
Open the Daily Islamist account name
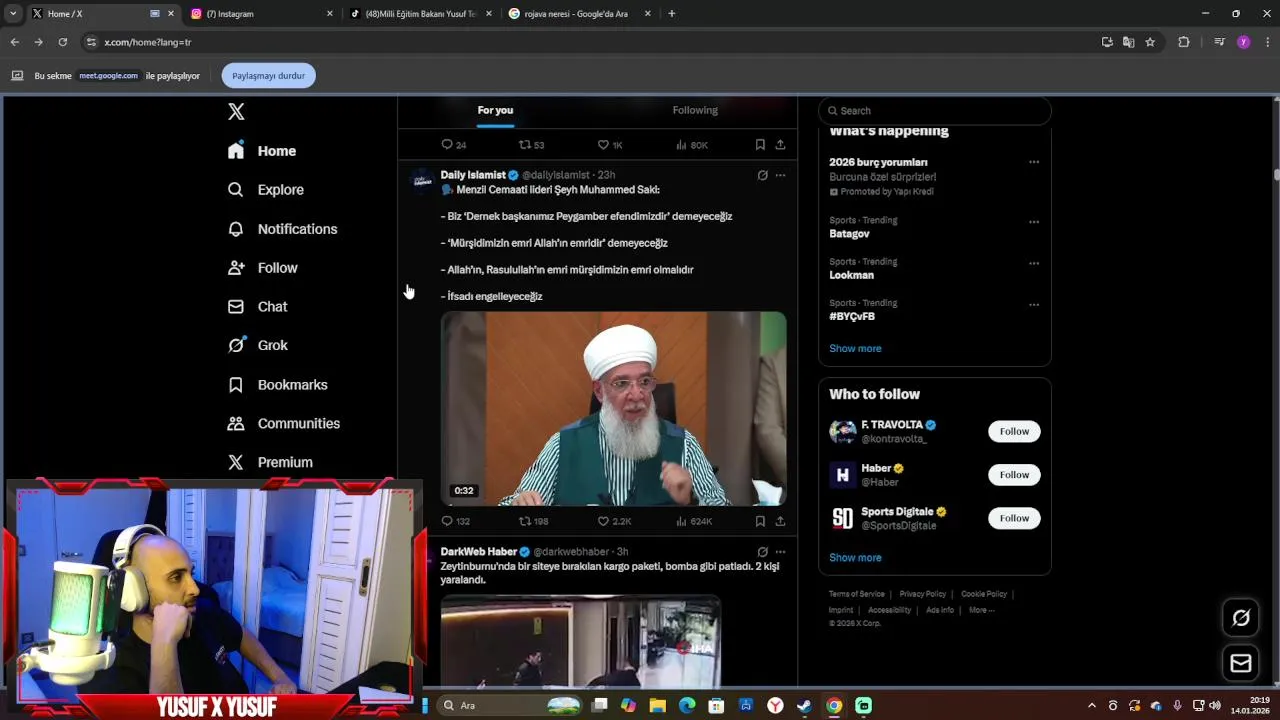pos(473,175)
